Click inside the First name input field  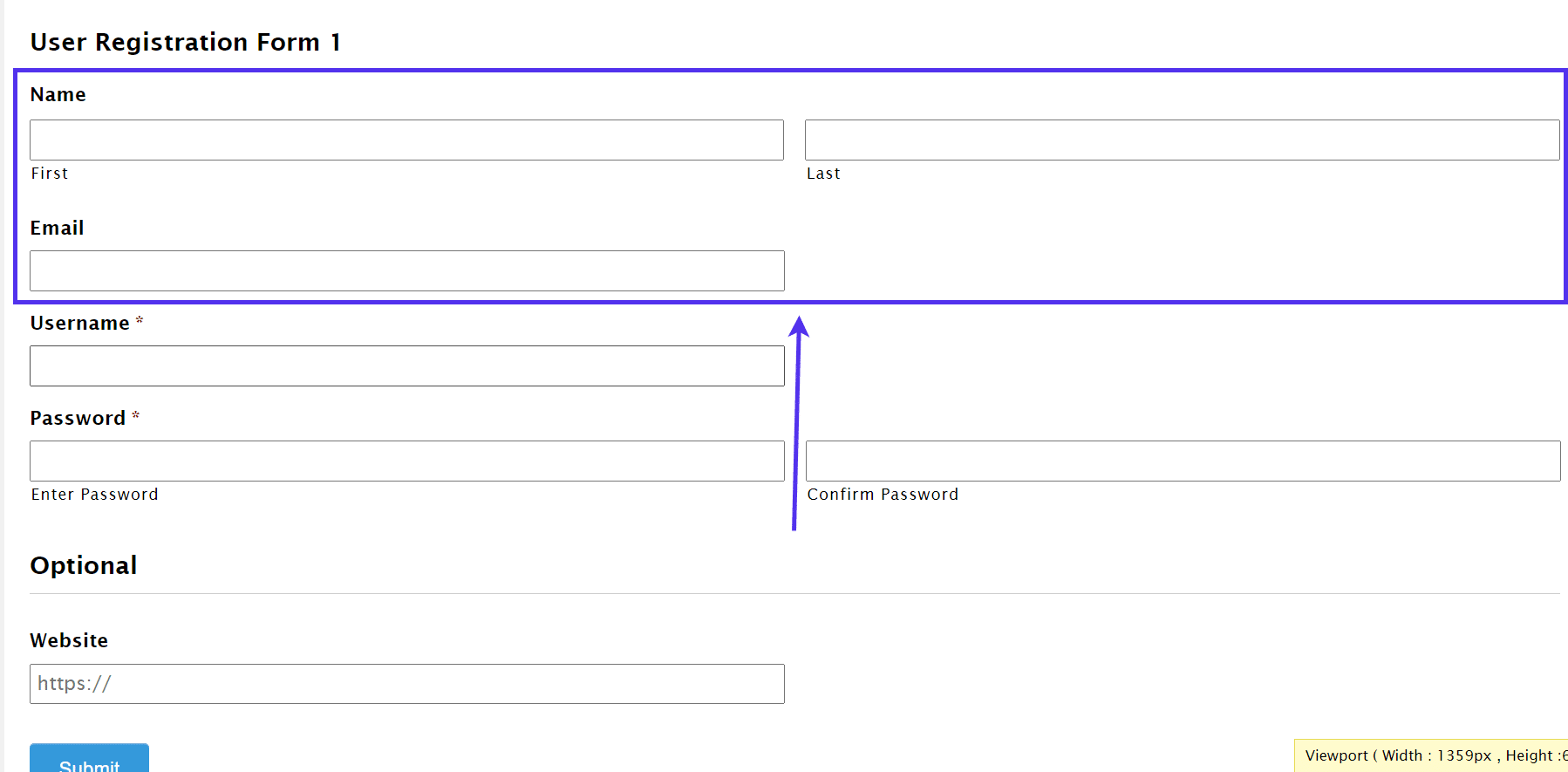coord(406,140)
